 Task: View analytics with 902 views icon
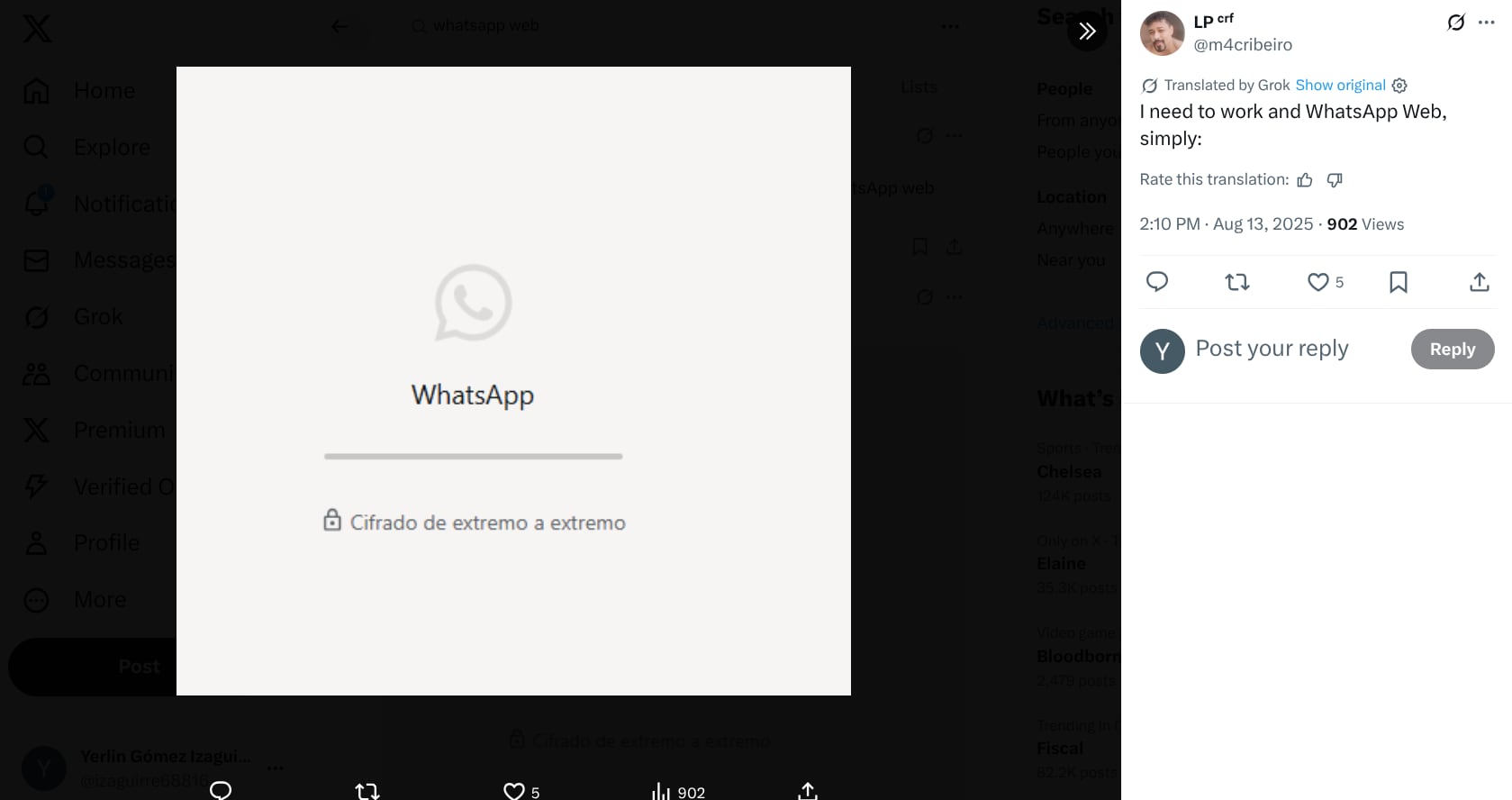pos(662,791)
